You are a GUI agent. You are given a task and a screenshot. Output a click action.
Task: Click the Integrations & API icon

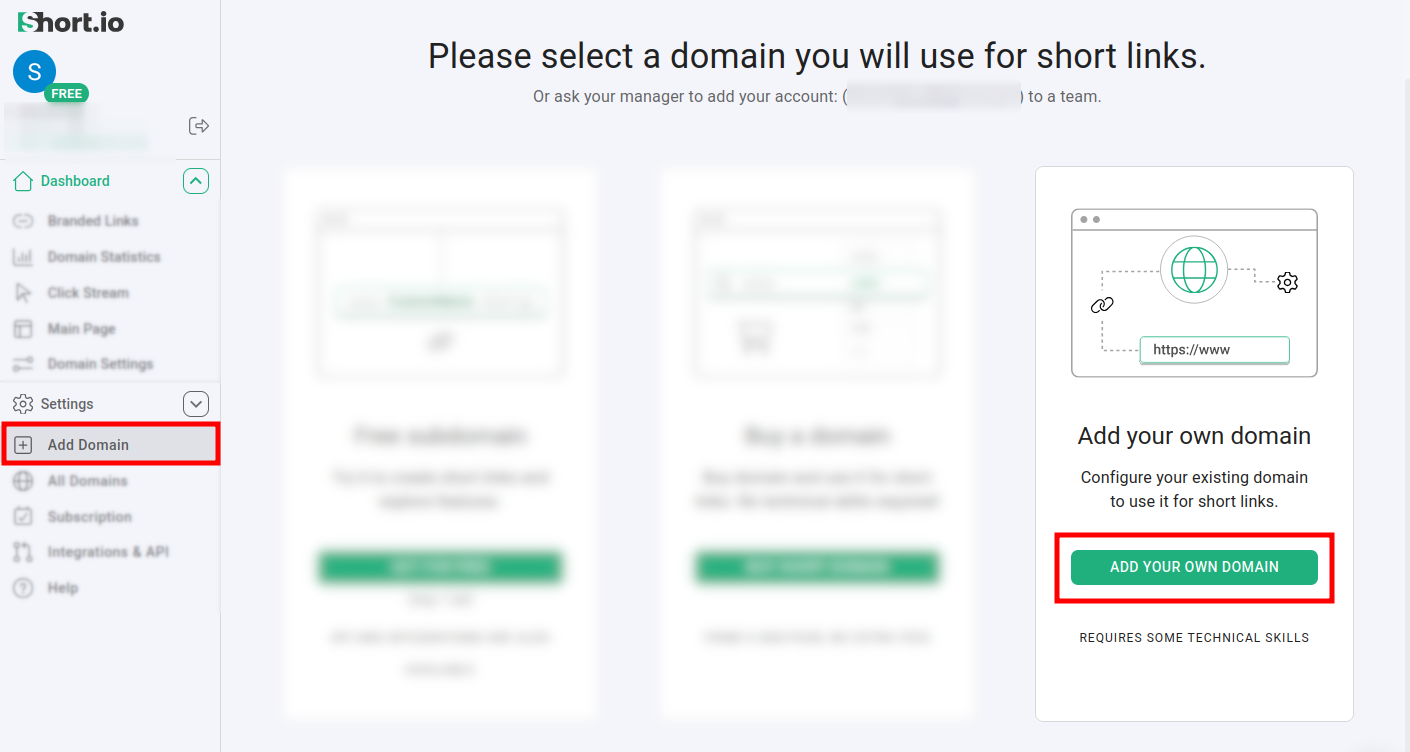[23, 552]
